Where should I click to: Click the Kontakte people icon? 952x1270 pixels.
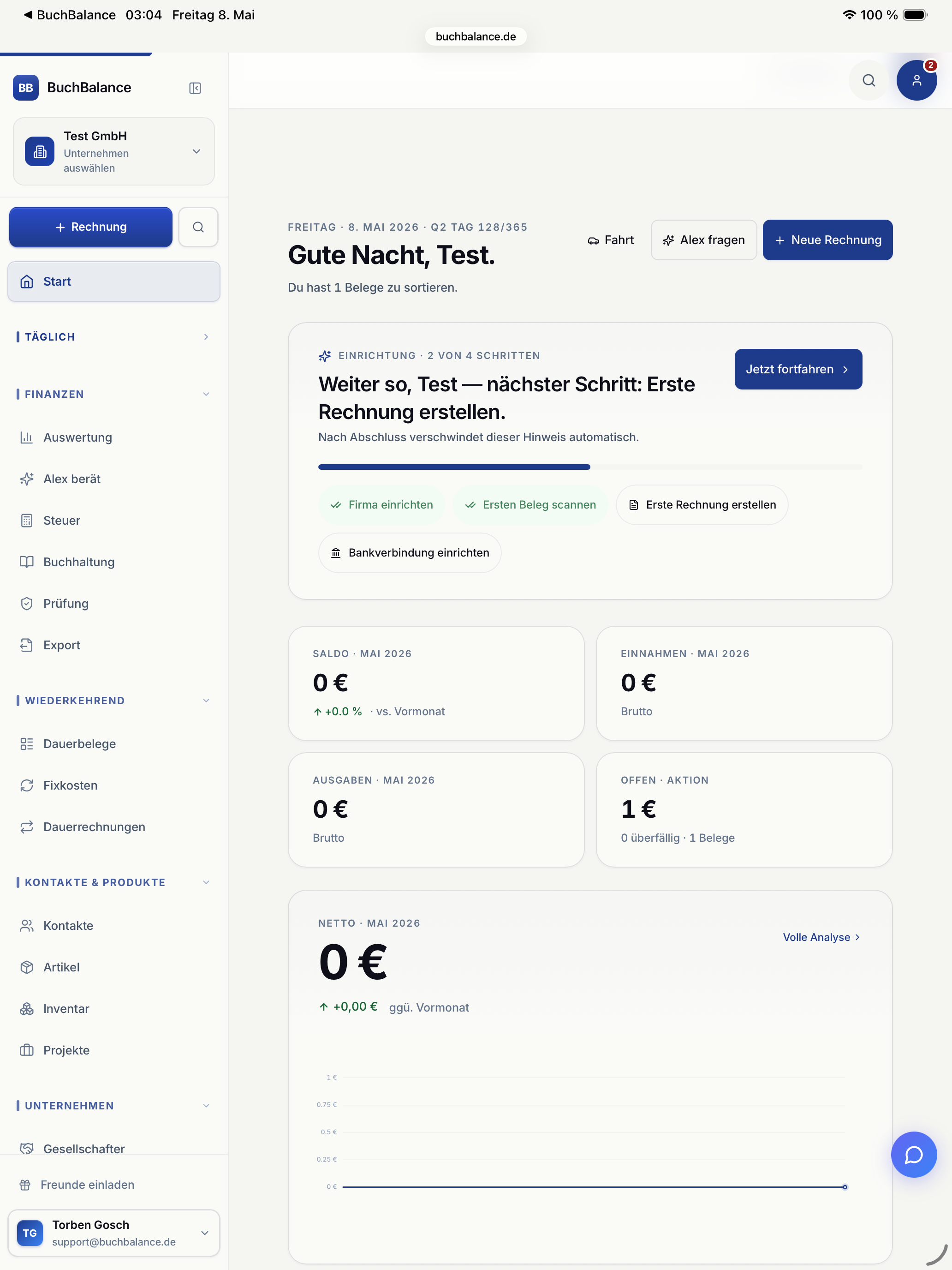(x=26, y=926)
